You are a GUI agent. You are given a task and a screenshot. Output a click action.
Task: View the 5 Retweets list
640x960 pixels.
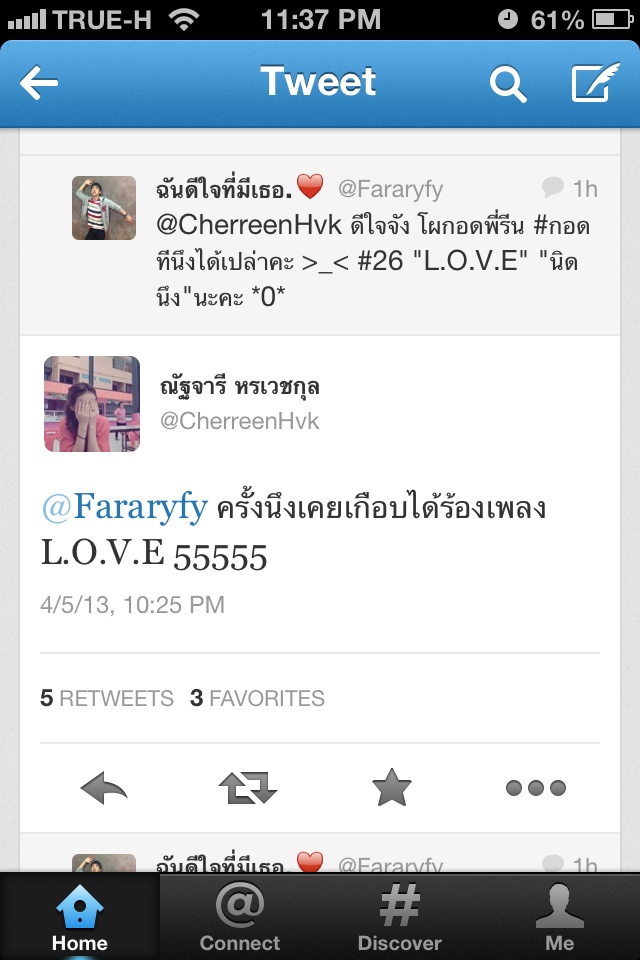pyautogui.click(x=107, y=698)
